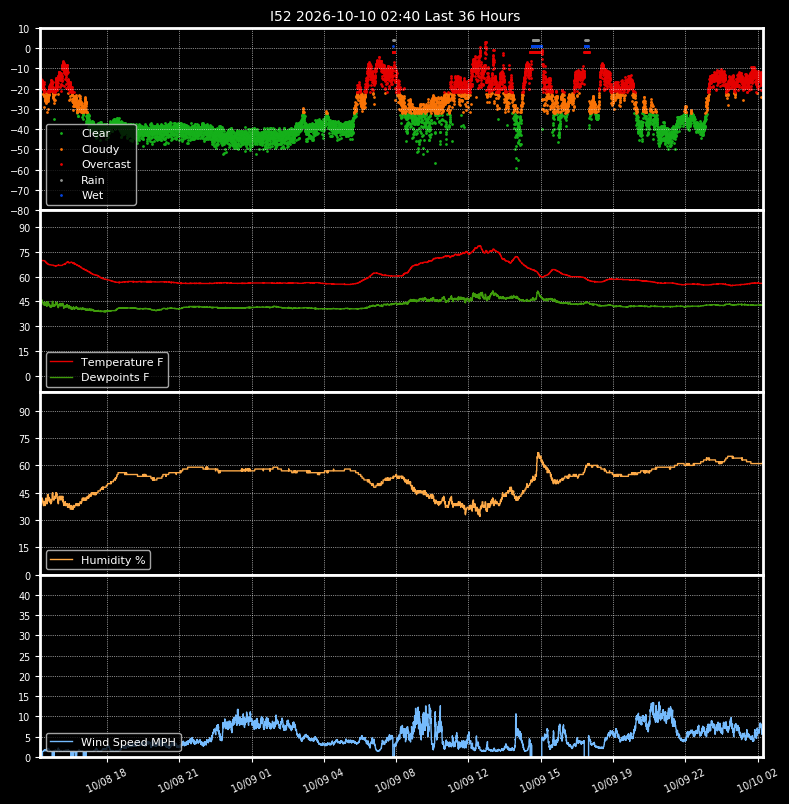The height and width of the screenshot is (804, 789).
Task: Click the '25' tick on the wind speed axis
Action: (x=24, y=657)
